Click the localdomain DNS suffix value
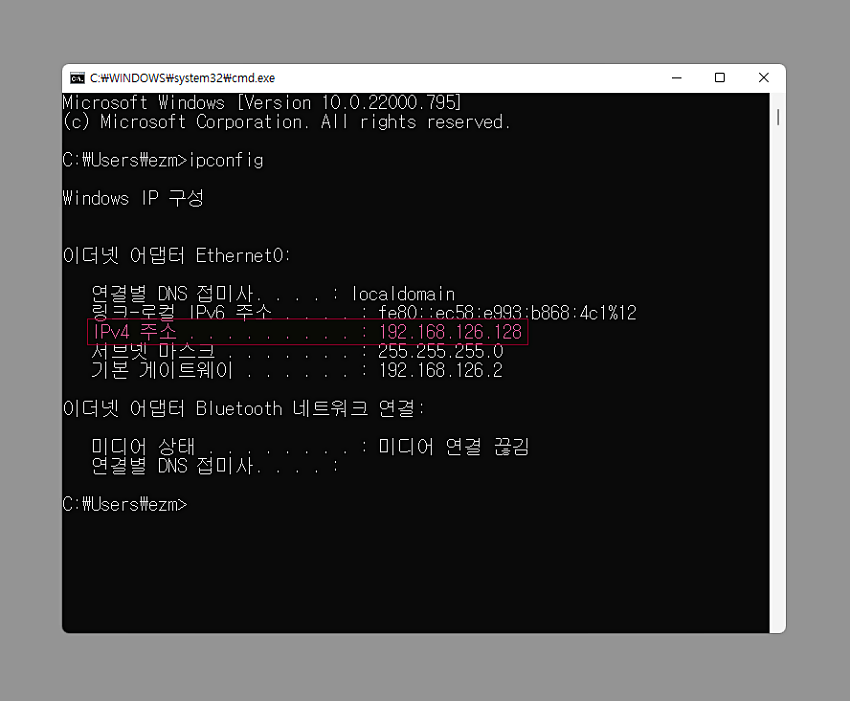 click(x=403, y=294)
